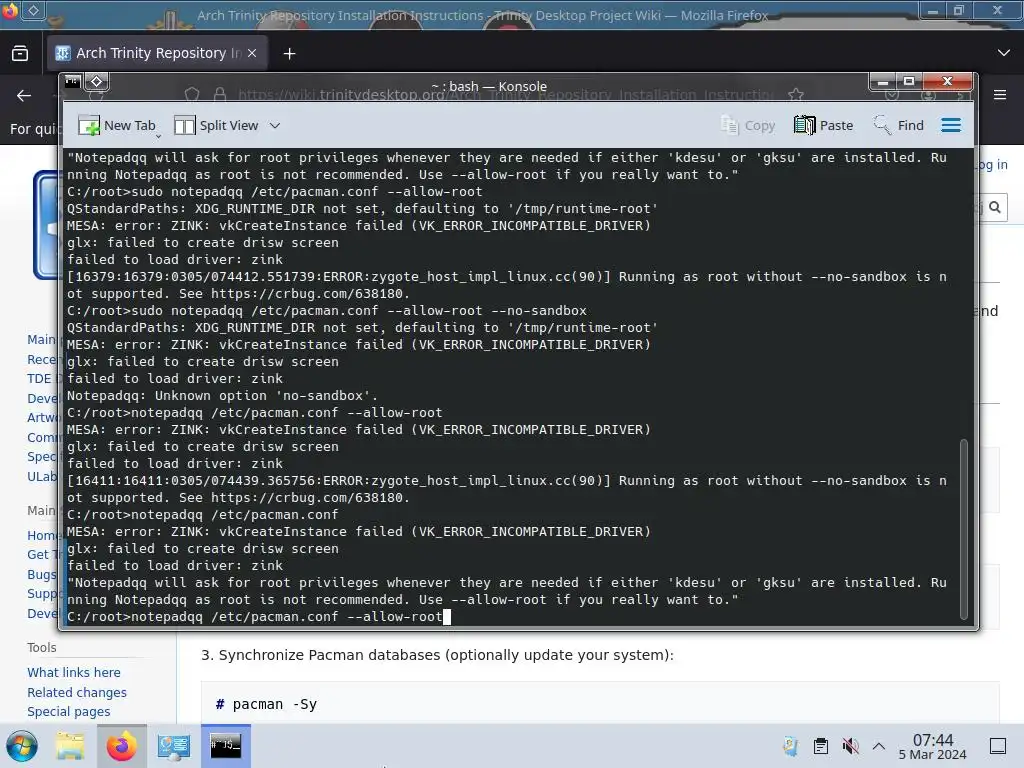Open Find in Konsole toolbar
Viewport: 1024px width, 768px height.
(899, 125)
